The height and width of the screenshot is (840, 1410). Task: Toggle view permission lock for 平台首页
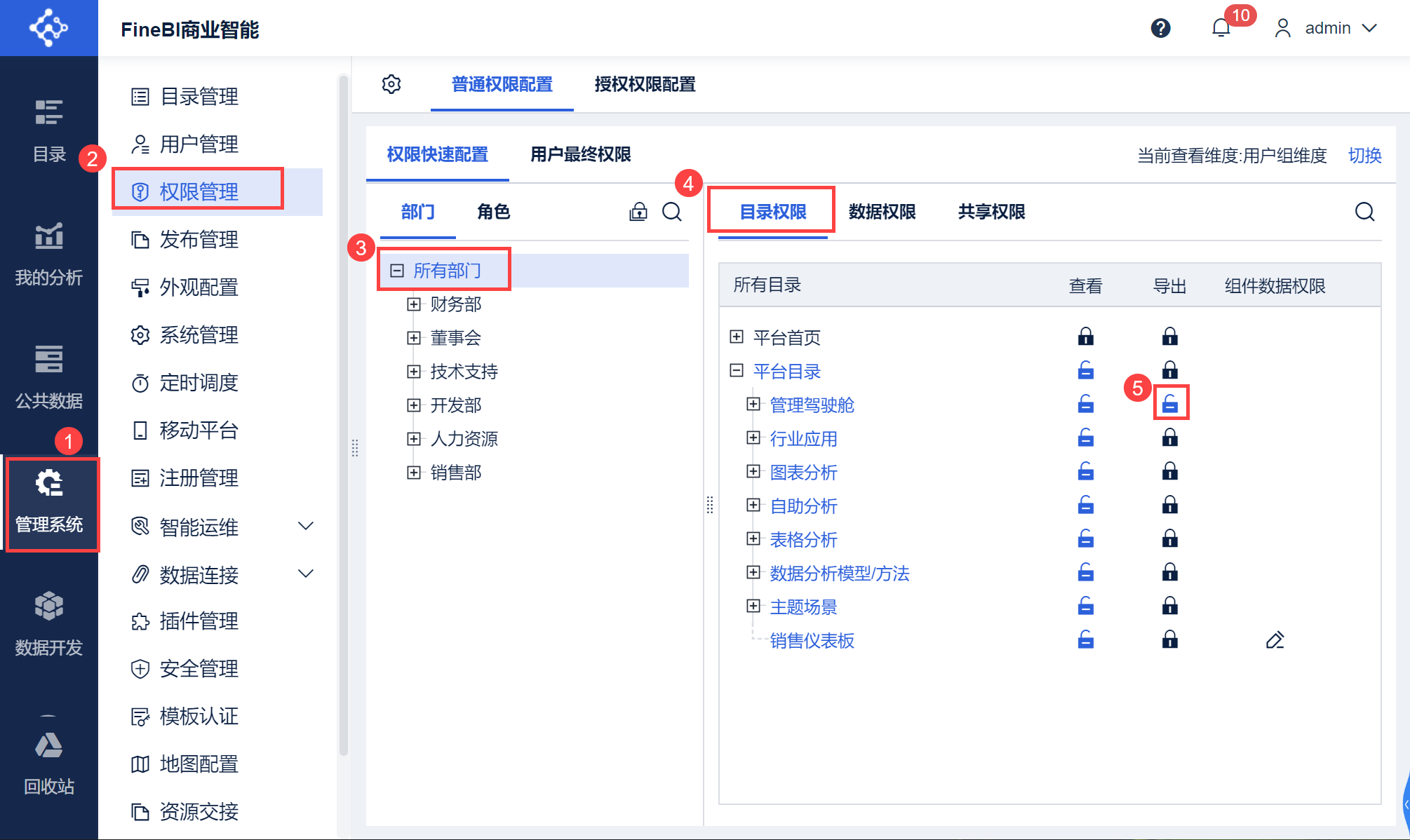(1085, 337)
